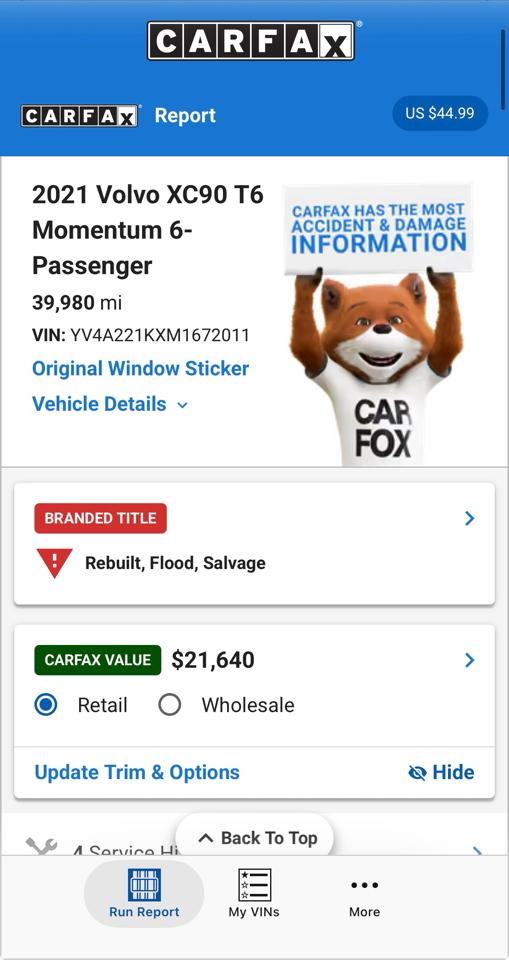The image size is (509, 960).
Task: Click Update Trim & Options link
Action: coord(137,772)
